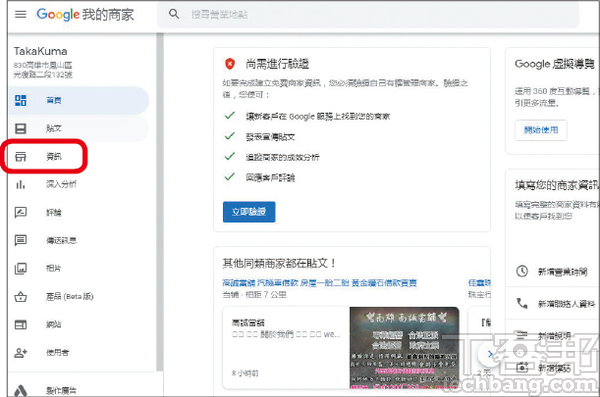The width and height of the screenshot is (600, 397).
Task: Open the 製作廣告 sidebar item
Action: [x=78, y=390]
